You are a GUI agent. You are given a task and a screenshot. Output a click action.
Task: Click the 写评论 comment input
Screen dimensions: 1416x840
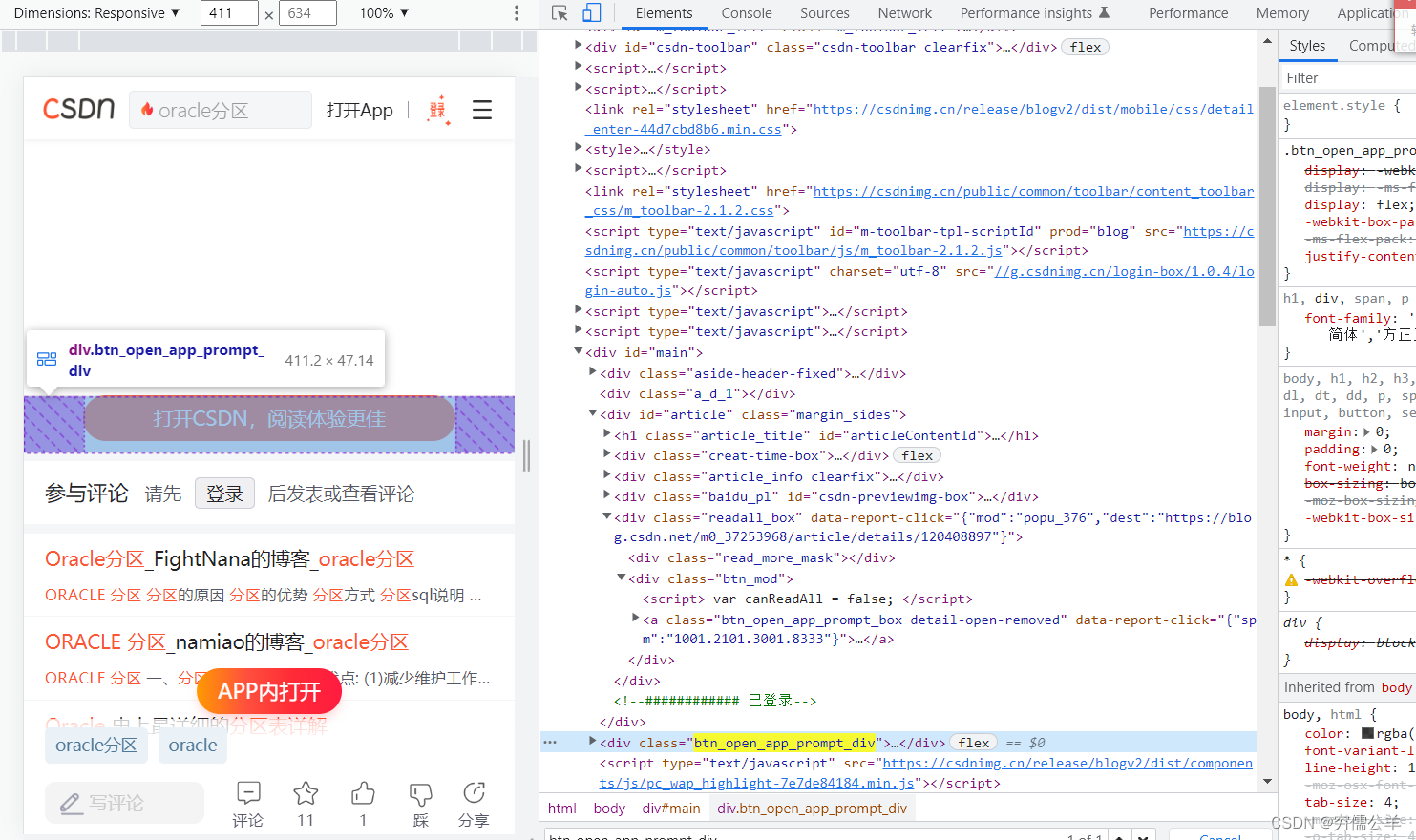click(124, 803)
